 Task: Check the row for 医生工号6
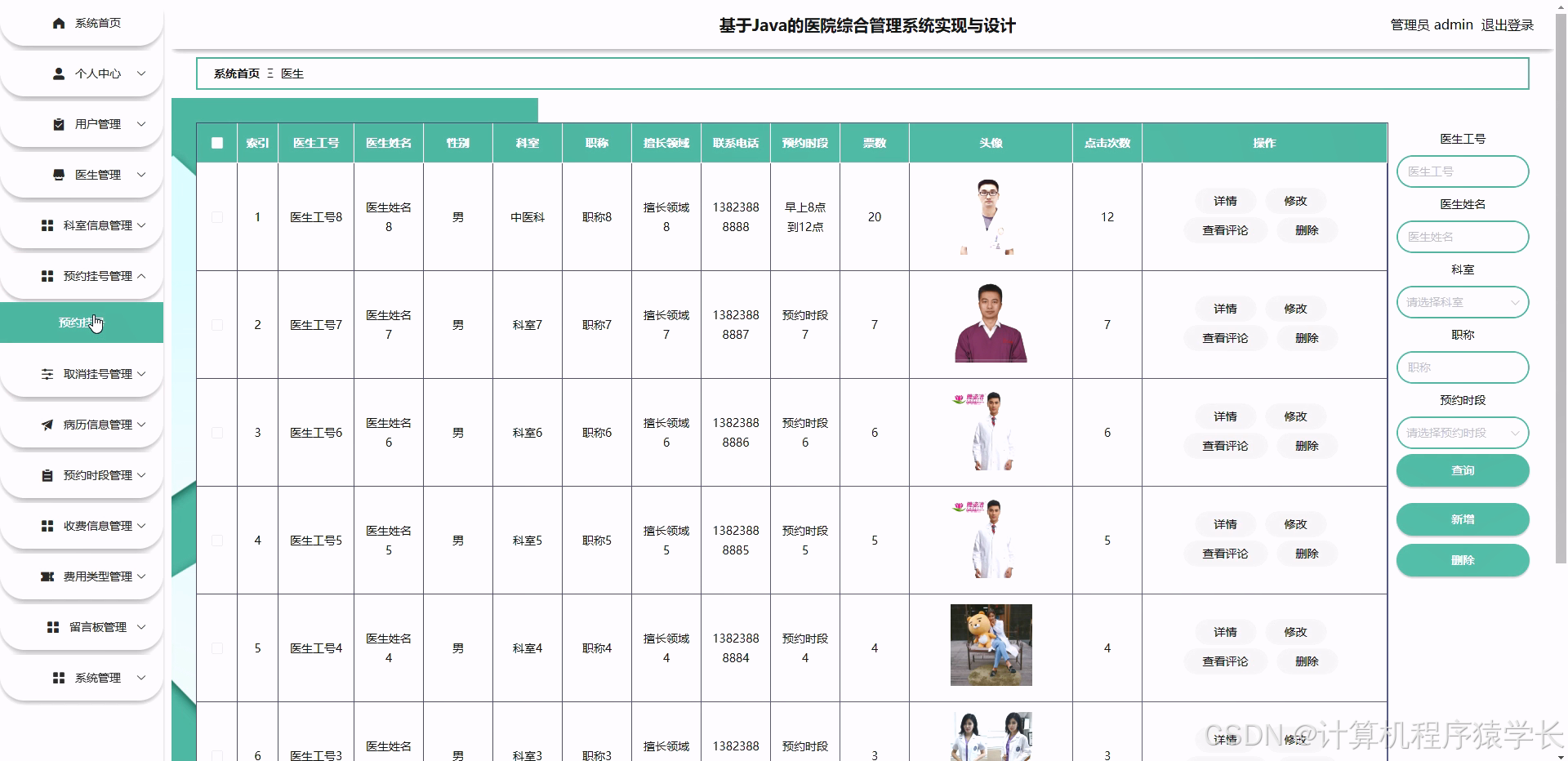tap(217, 433)
